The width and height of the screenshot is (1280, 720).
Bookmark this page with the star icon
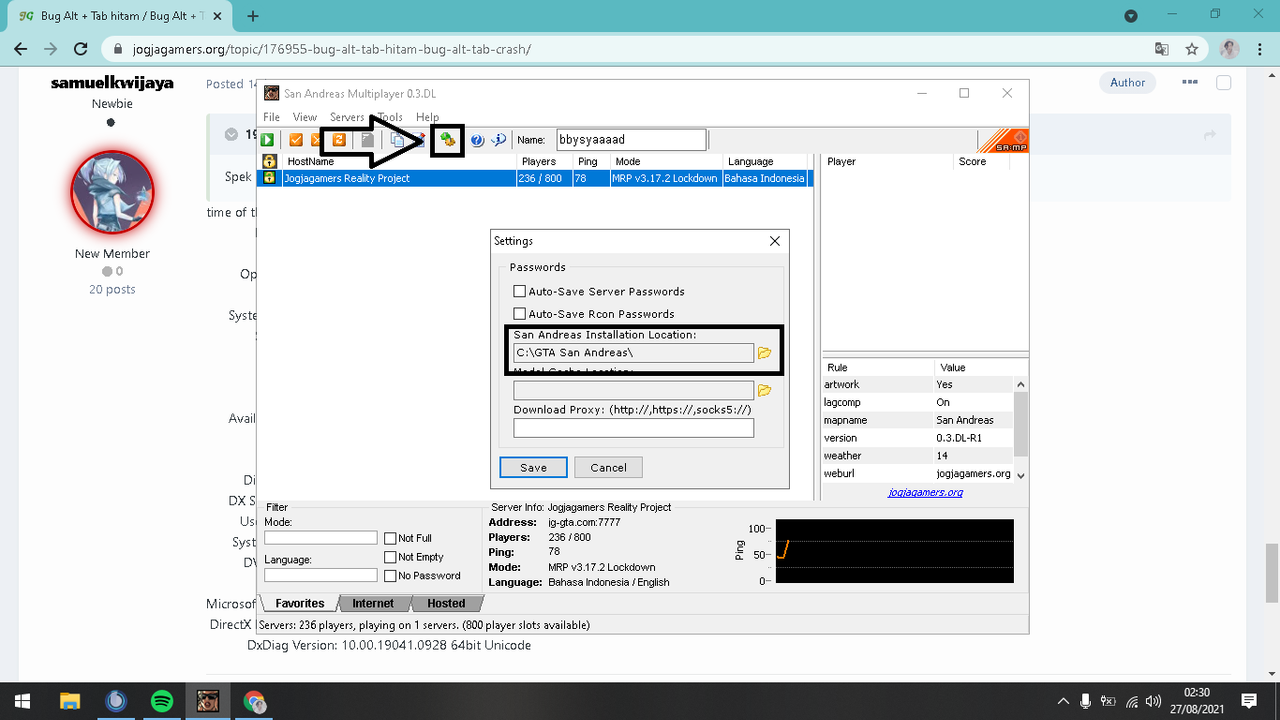1191,49
